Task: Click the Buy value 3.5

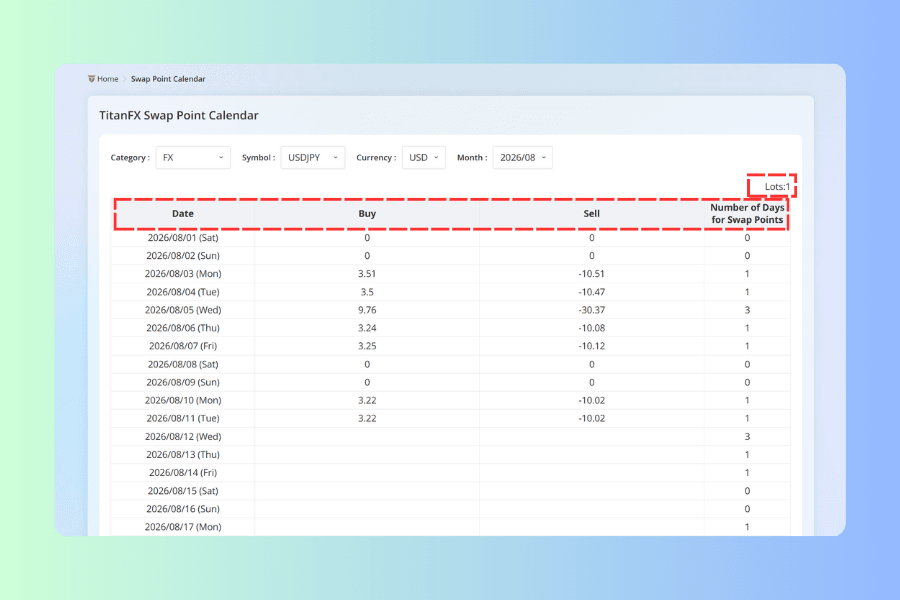Action: click(x=367, y=292)
